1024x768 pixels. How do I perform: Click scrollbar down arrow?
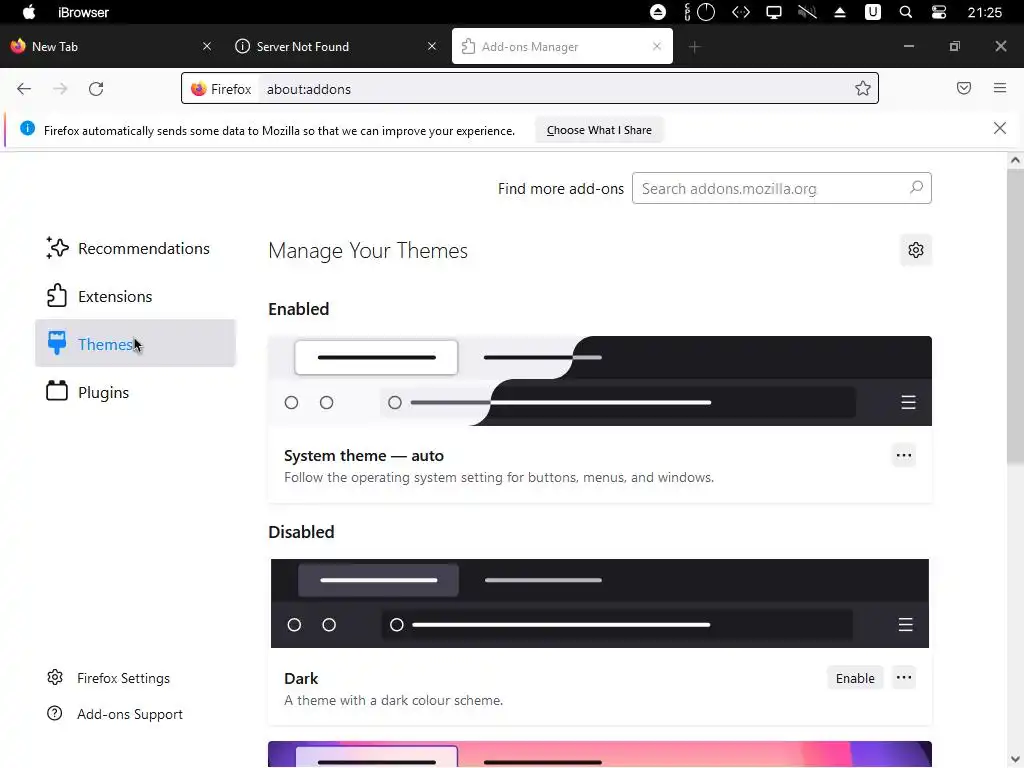pyautogui.click(x=1015, y=760)
